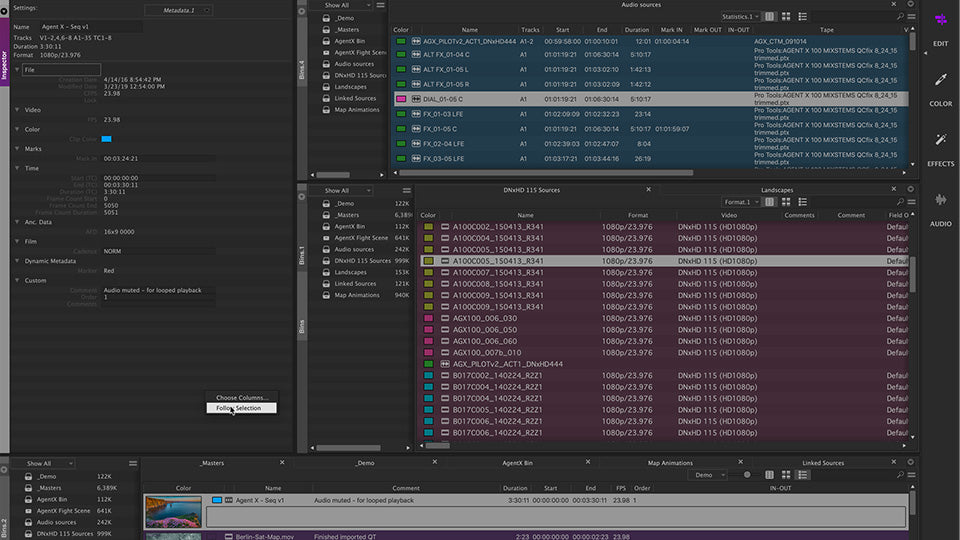The height and width of the screenshot is (540, 960).
Task: Switch Audio sources bin to script view
Action: (803, 17)
